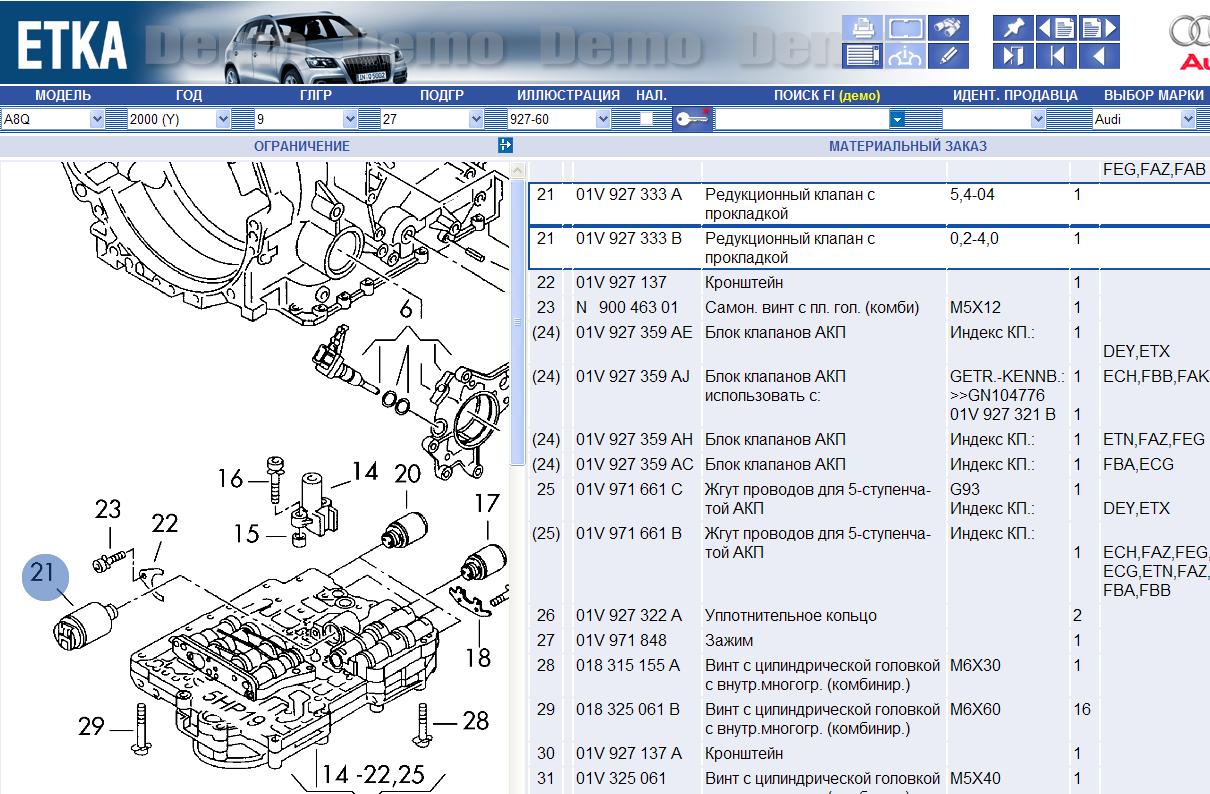Screen dimensions: 1210x794
Task: Open search with the binoculars icon
Action: pos(947,28)
